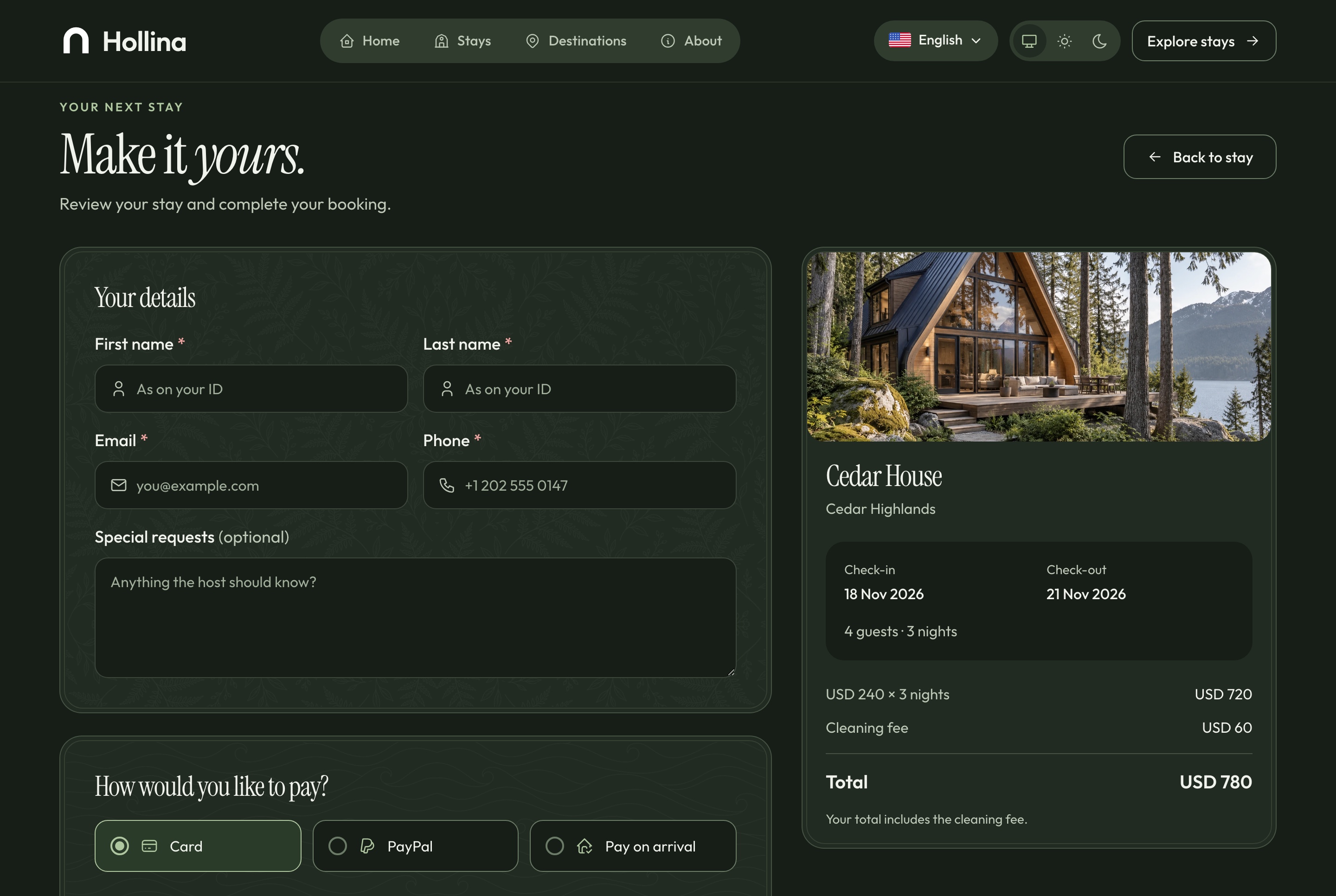Click the Explore stays button
Image resolution: width=1336 pixels, height=896 pixels.
pyautogui.click(x=1203, y=40)
